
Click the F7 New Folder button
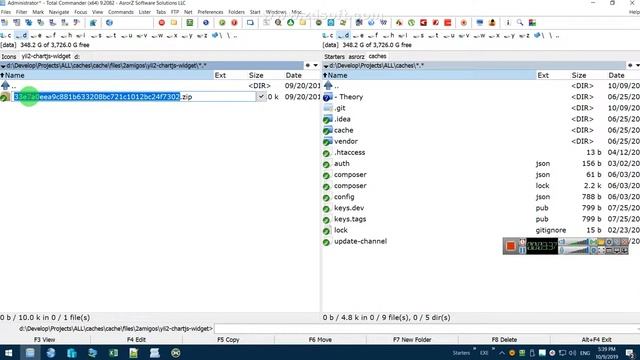[x=412, y=340]
